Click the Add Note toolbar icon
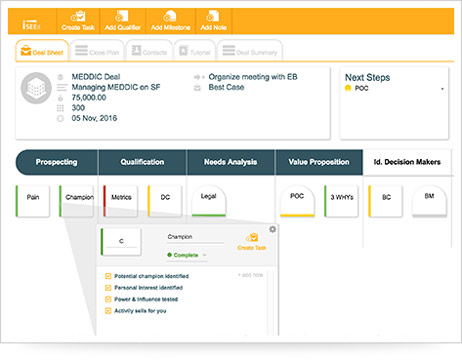The image size is (462, 360). pos(213,21)
